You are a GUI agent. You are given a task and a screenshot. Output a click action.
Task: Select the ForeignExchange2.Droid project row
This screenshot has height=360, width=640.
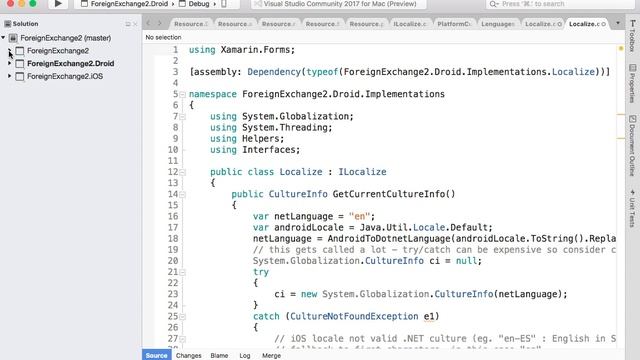pos(70,63)
